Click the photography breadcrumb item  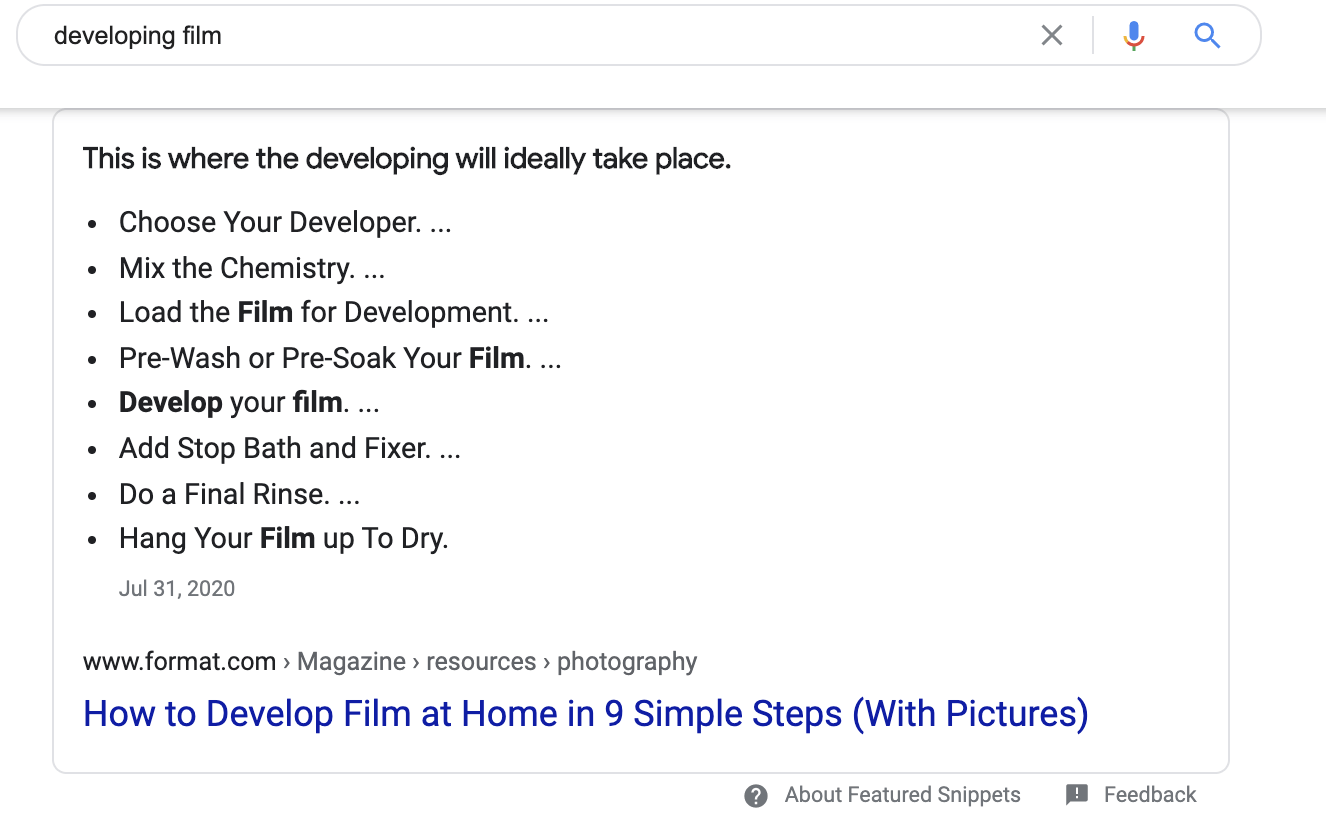coord(626,661)
